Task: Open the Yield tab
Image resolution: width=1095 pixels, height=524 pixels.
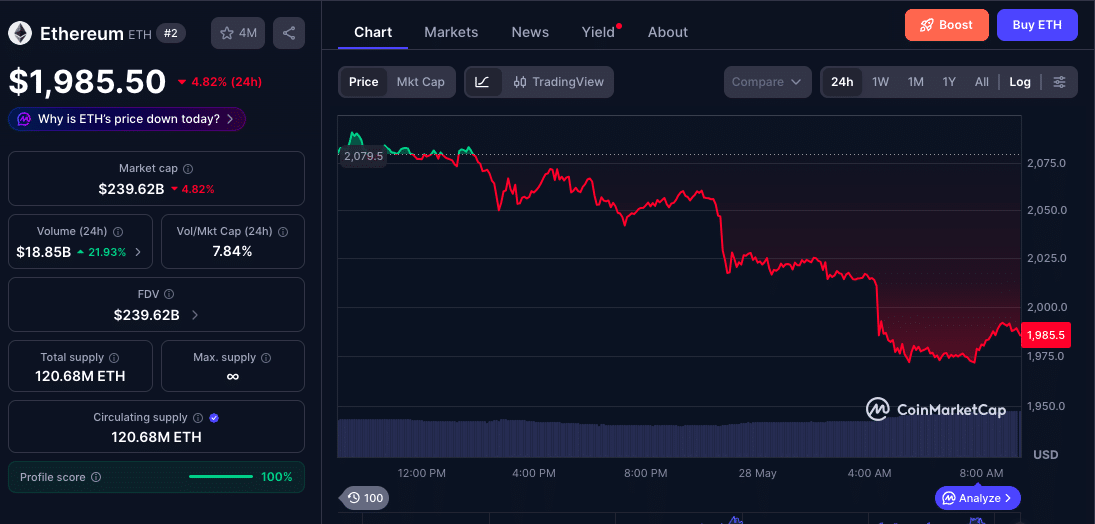Action: click(x=598, y=32)
